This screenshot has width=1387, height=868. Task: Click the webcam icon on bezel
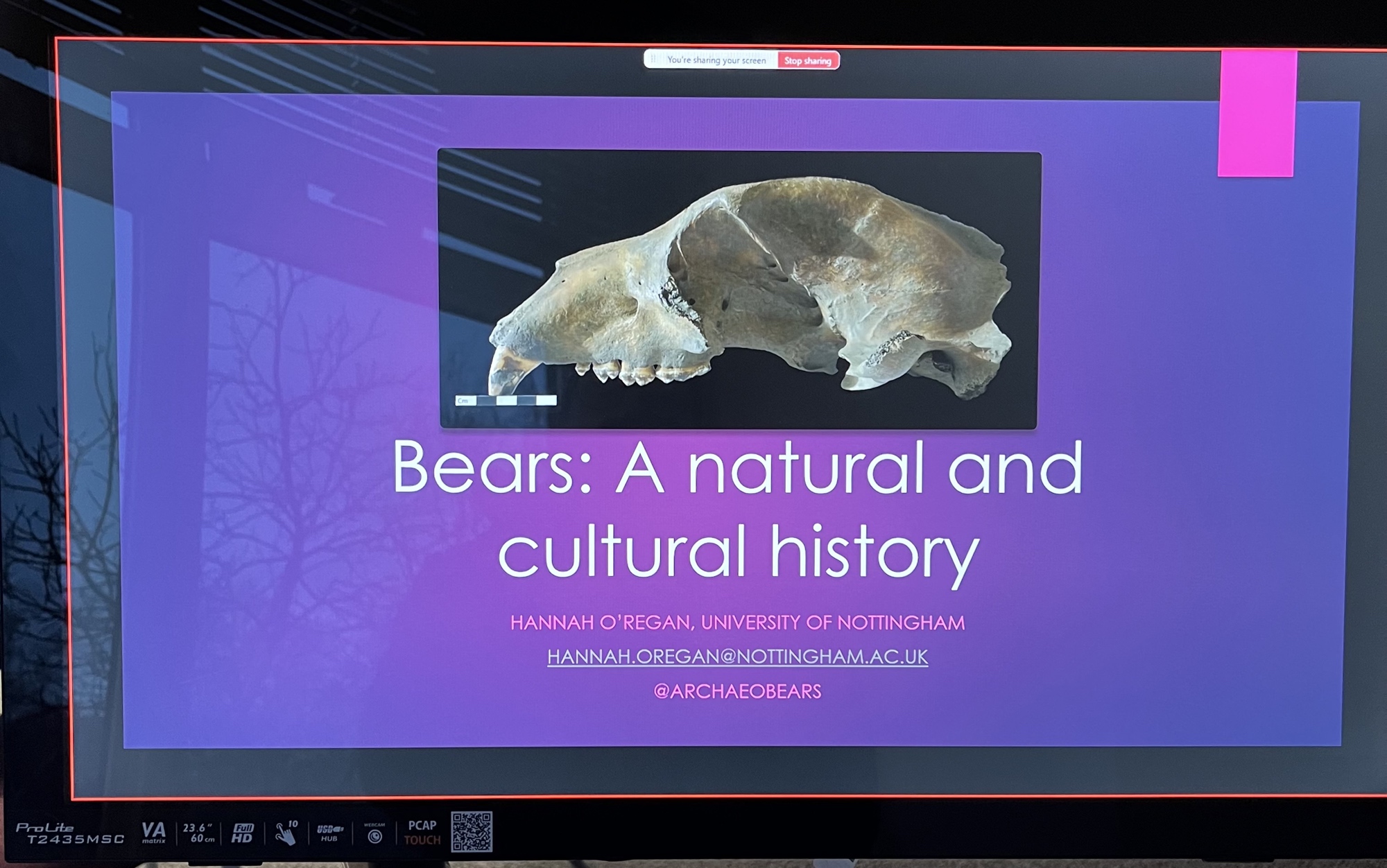click(x=374, y=833)
